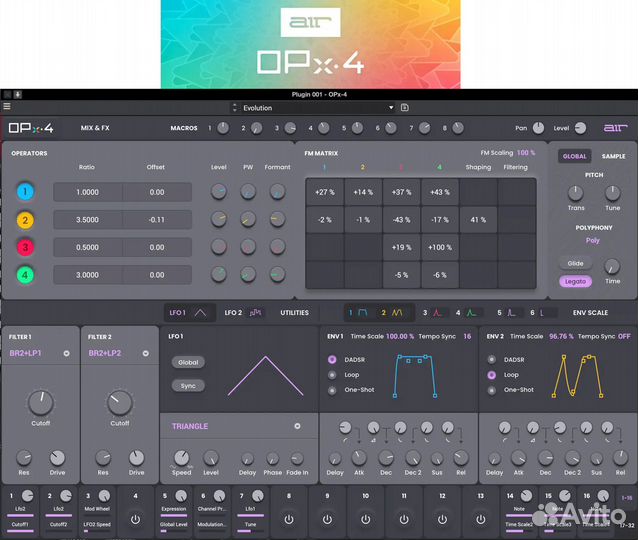
Task: Select ENV 1 Loop radio button
Action: [332, 375]
